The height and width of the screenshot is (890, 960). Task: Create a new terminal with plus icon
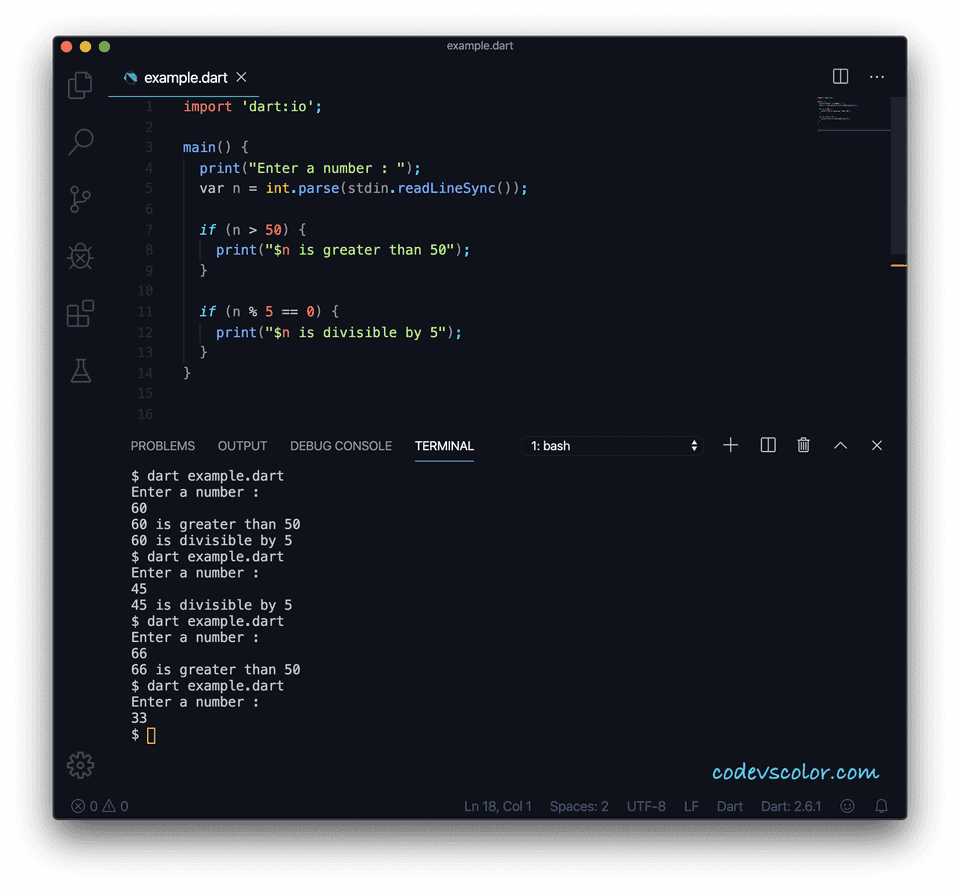pyautogui.click(x=730, y=445)
